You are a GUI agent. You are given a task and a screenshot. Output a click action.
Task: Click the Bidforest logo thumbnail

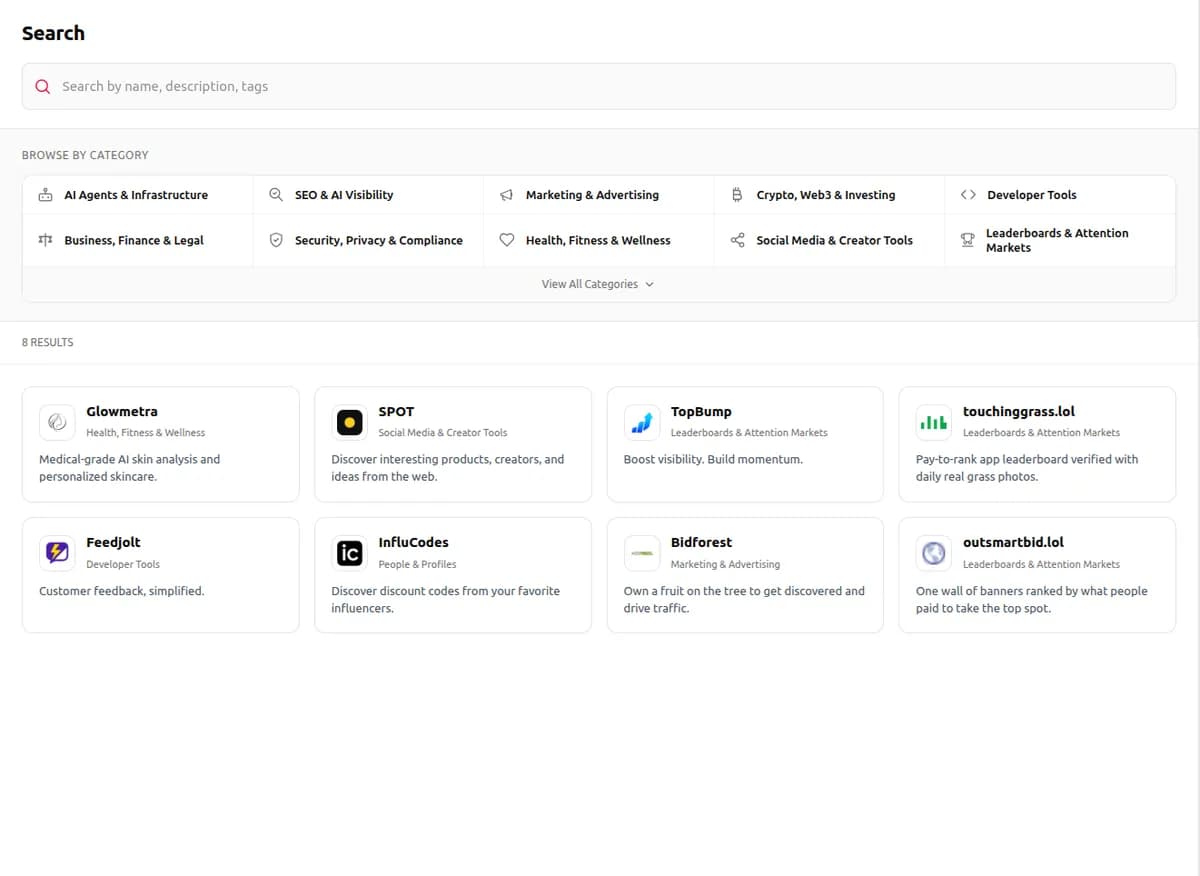641,553
